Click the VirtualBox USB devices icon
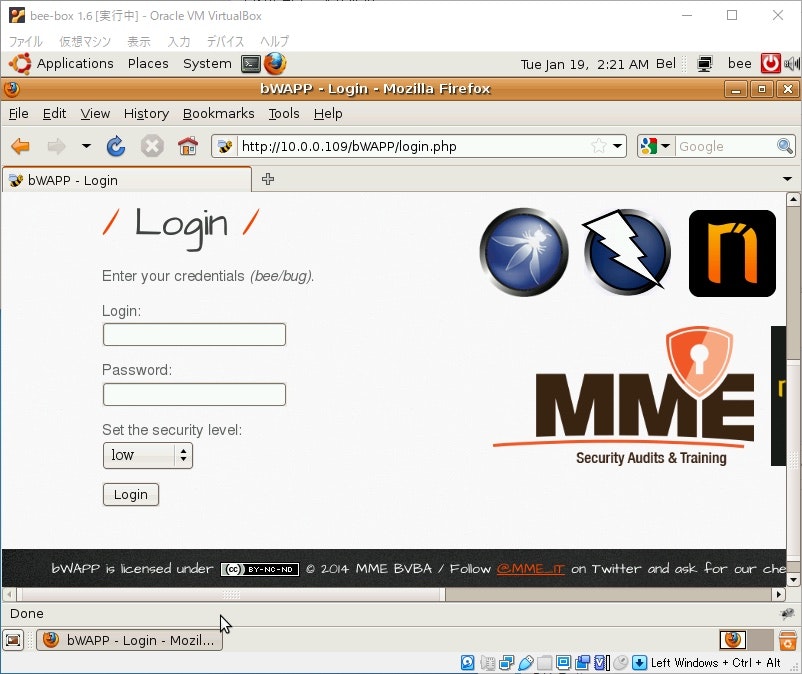Image resolution: width=802 pixels, height=674 pixels. coord(525,663)
